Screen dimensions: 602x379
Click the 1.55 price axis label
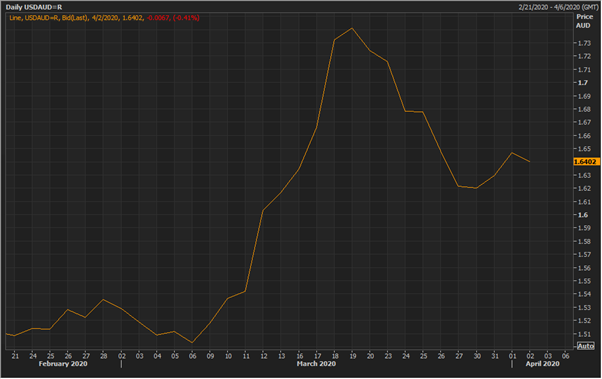click(x=584, y=281)
